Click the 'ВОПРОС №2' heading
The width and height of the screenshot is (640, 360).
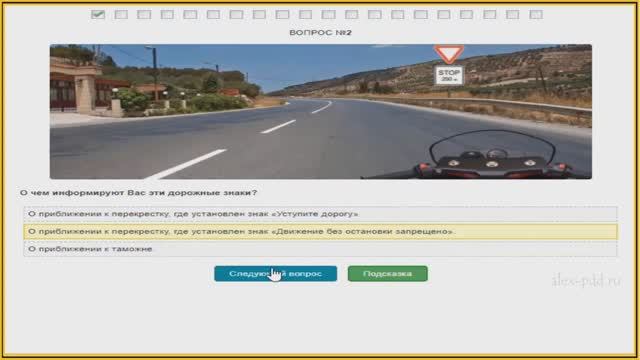(320, 33)
